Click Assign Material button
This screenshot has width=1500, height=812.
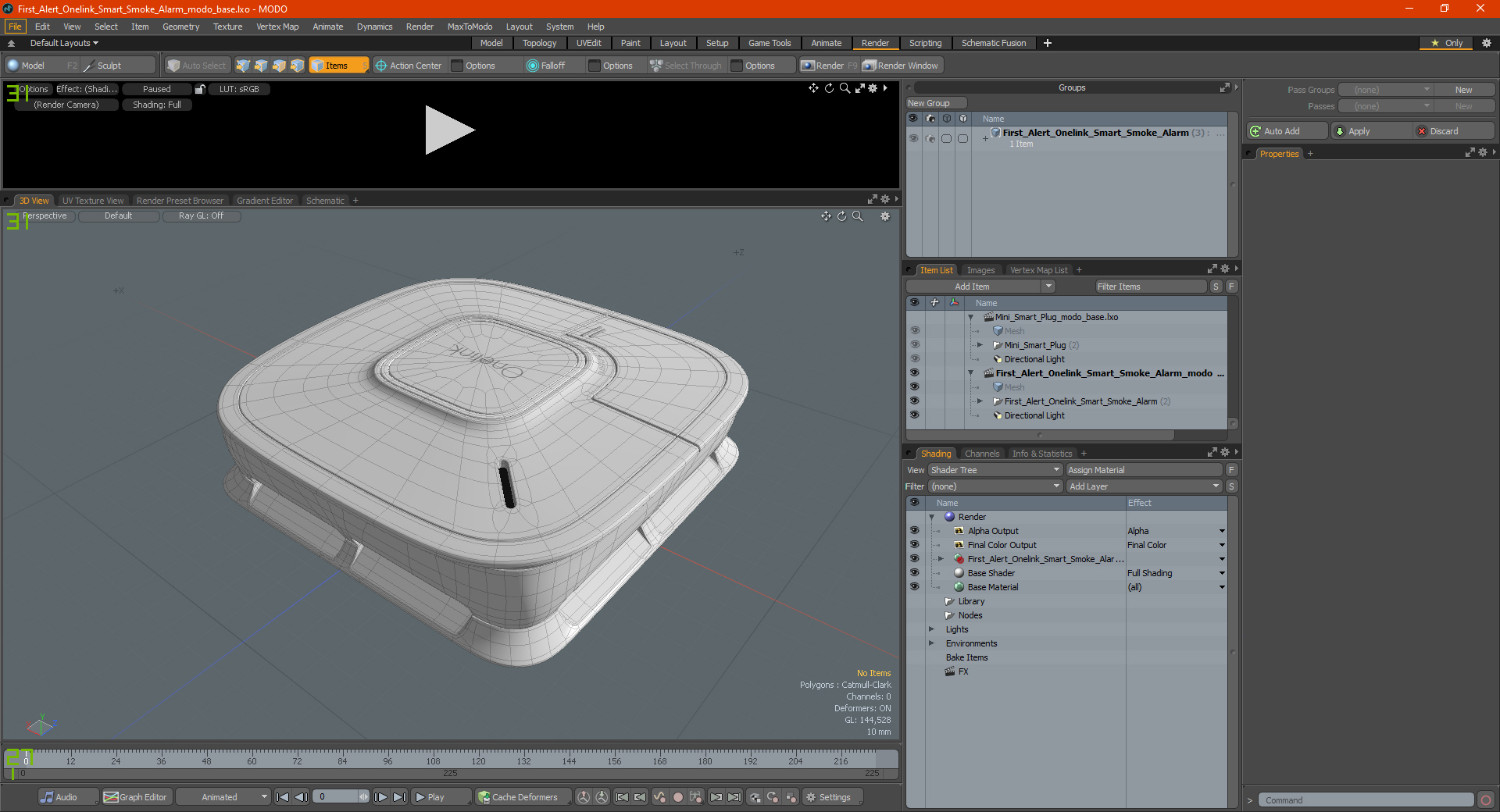click(1144, 470)
